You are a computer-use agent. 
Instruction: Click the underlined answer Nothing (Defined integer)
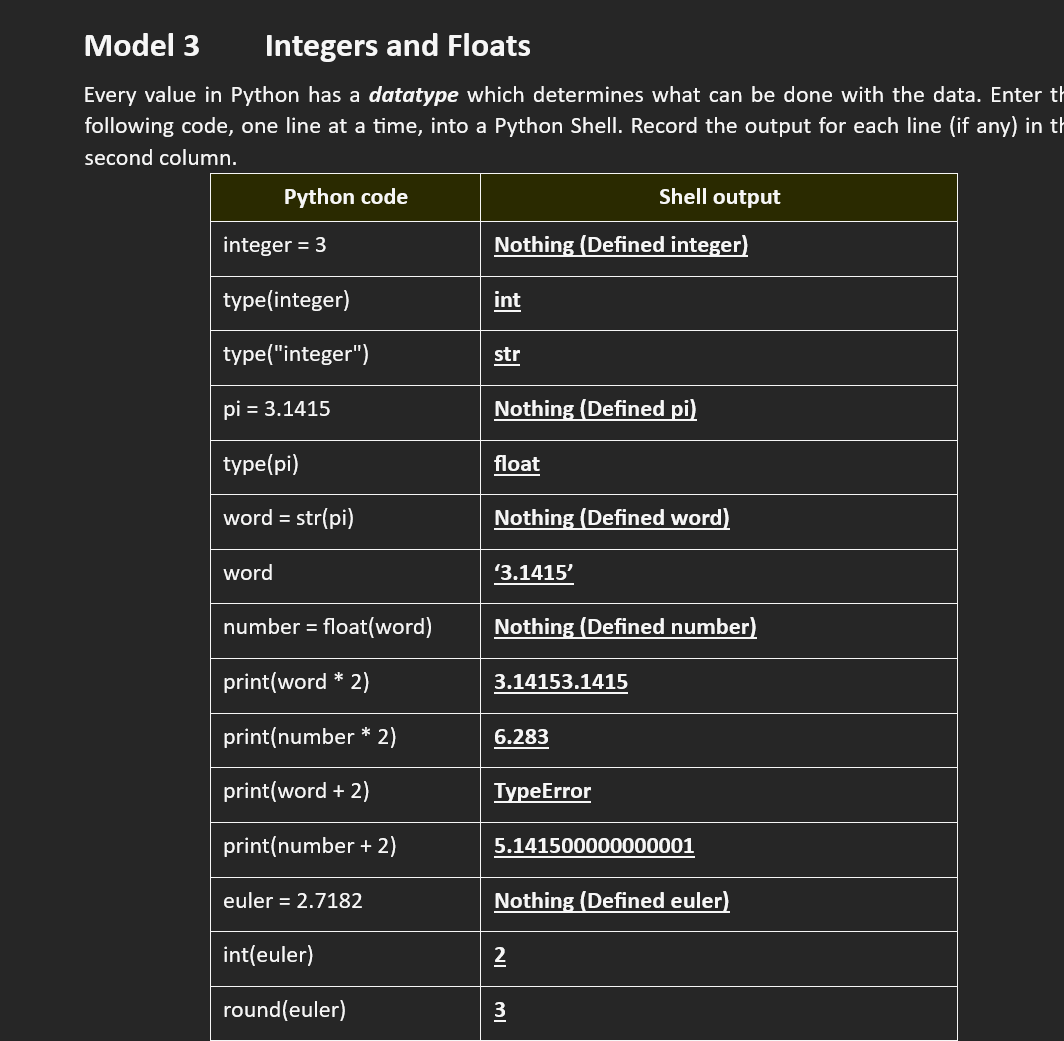pyautogui.click(x=620, y=245)
